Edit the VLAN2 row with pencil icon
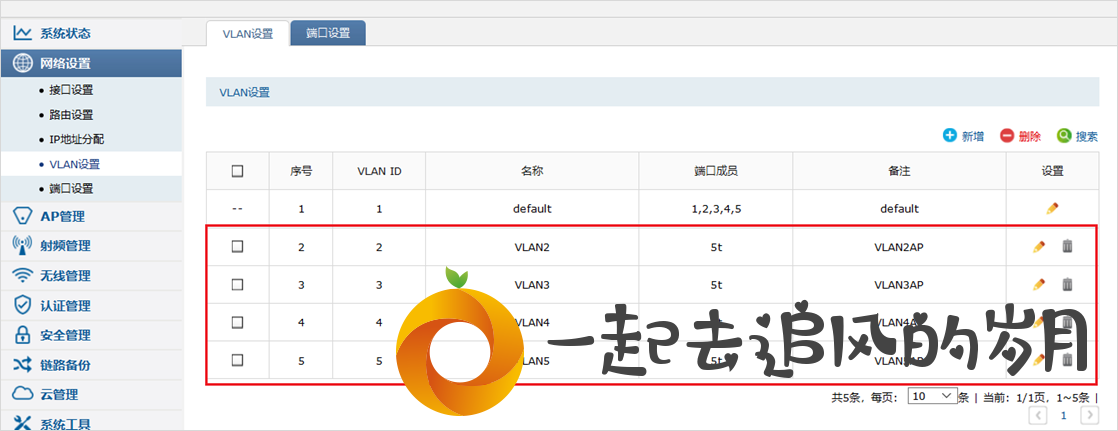Screen dimensions: 1118x431 (1039, 246)
